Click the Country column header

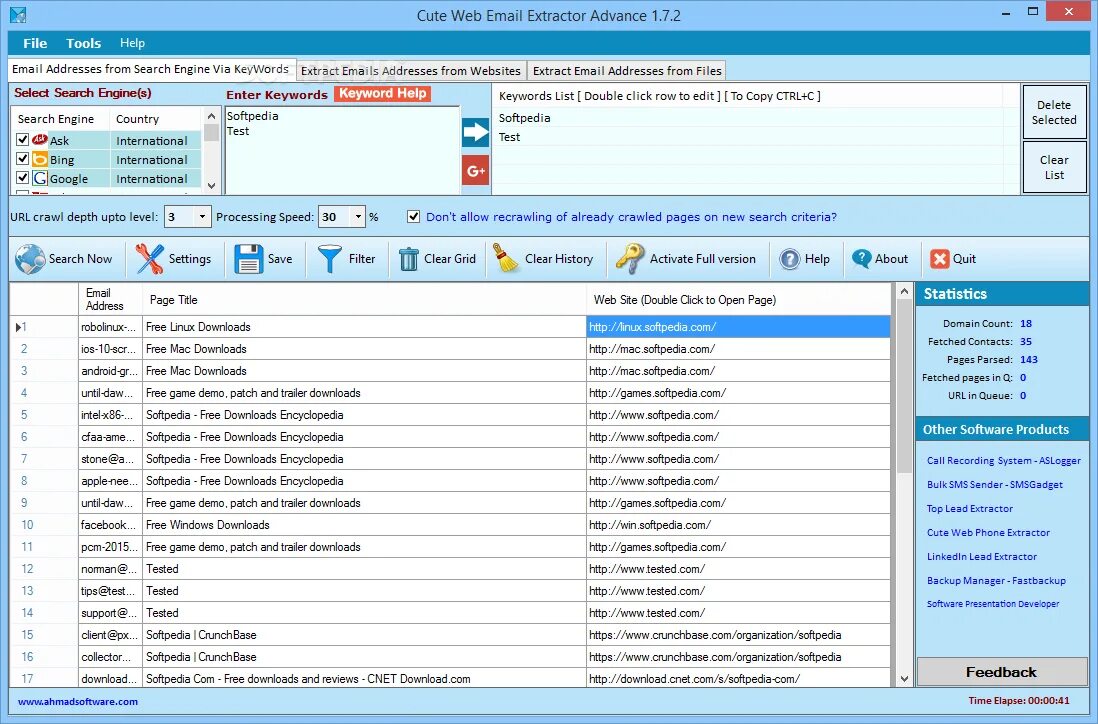pyautogui.click(x=155, y=119)
